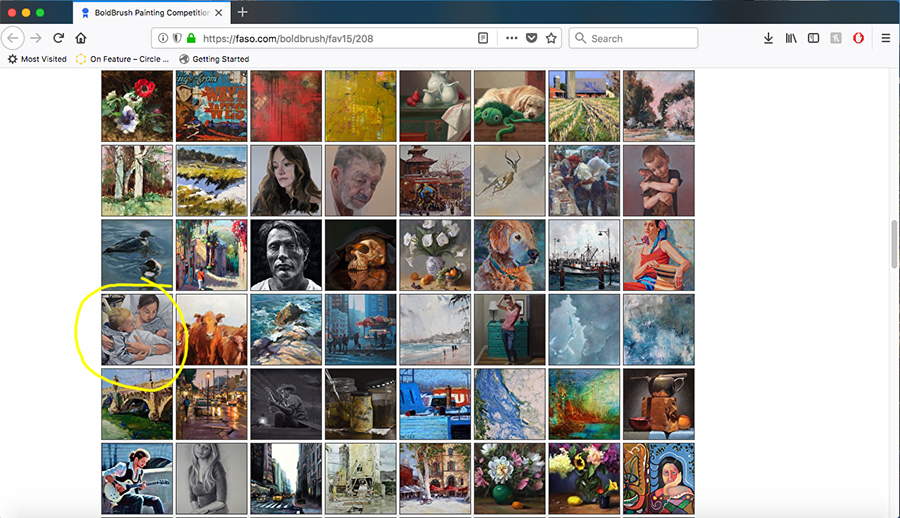
Task: Open the white teapot still life painting
Action: click(435, 106)
